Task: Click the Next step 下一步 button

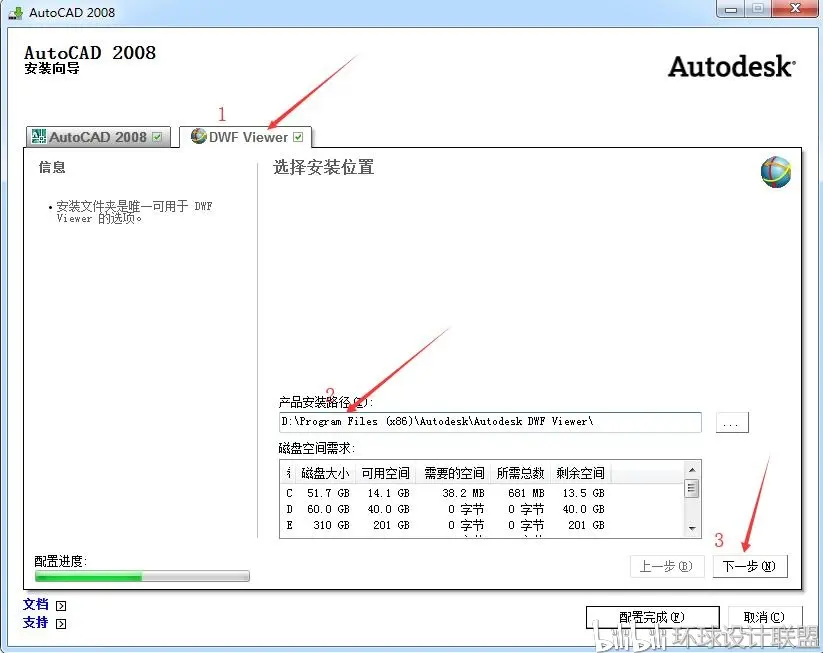Action: click(750, 566)
